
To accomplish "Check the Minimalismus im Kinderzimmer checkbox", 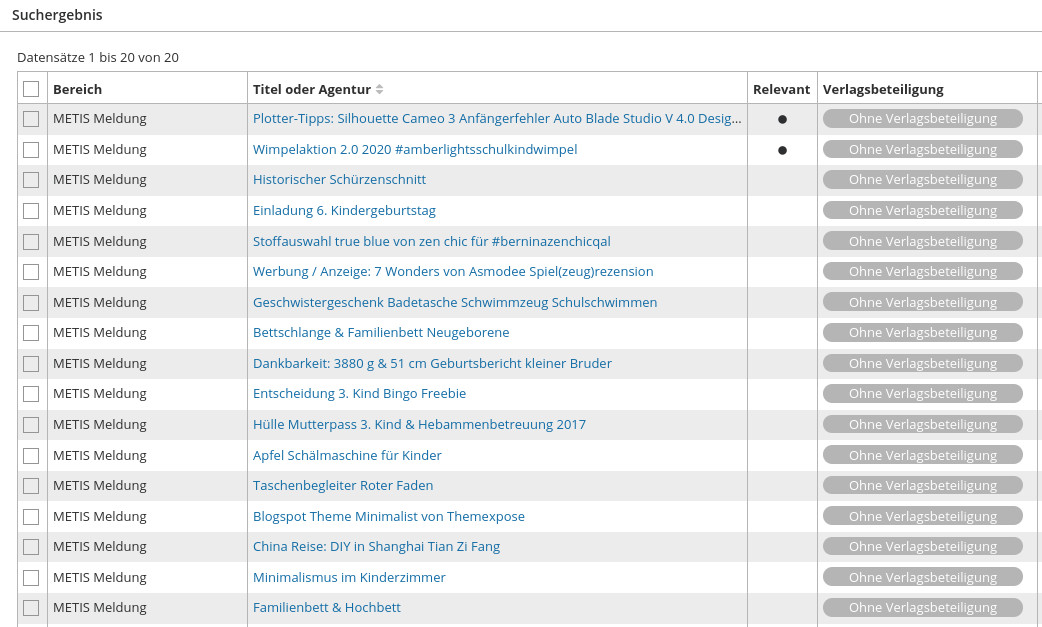I will coord(31,577).
